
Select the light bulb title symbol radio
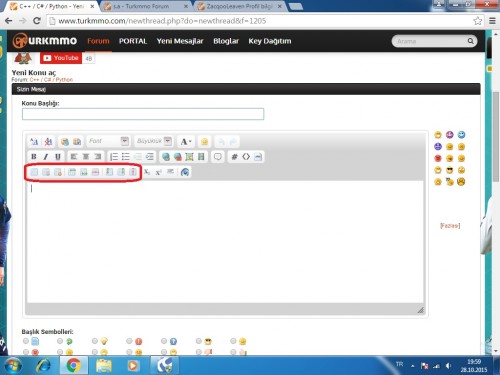(95, 341)
